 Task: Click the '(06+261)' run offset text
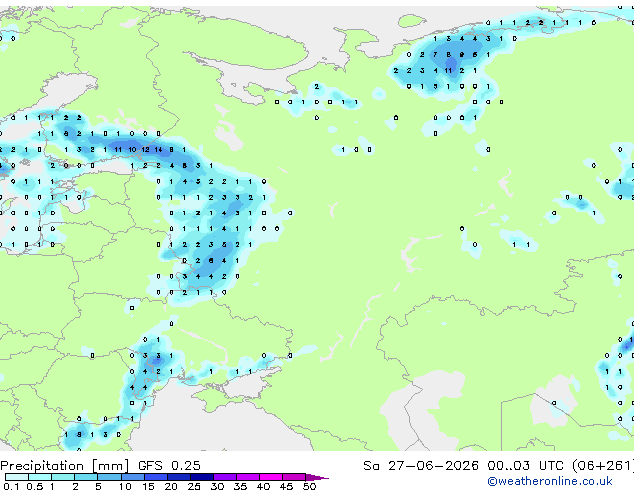point(603,466)
